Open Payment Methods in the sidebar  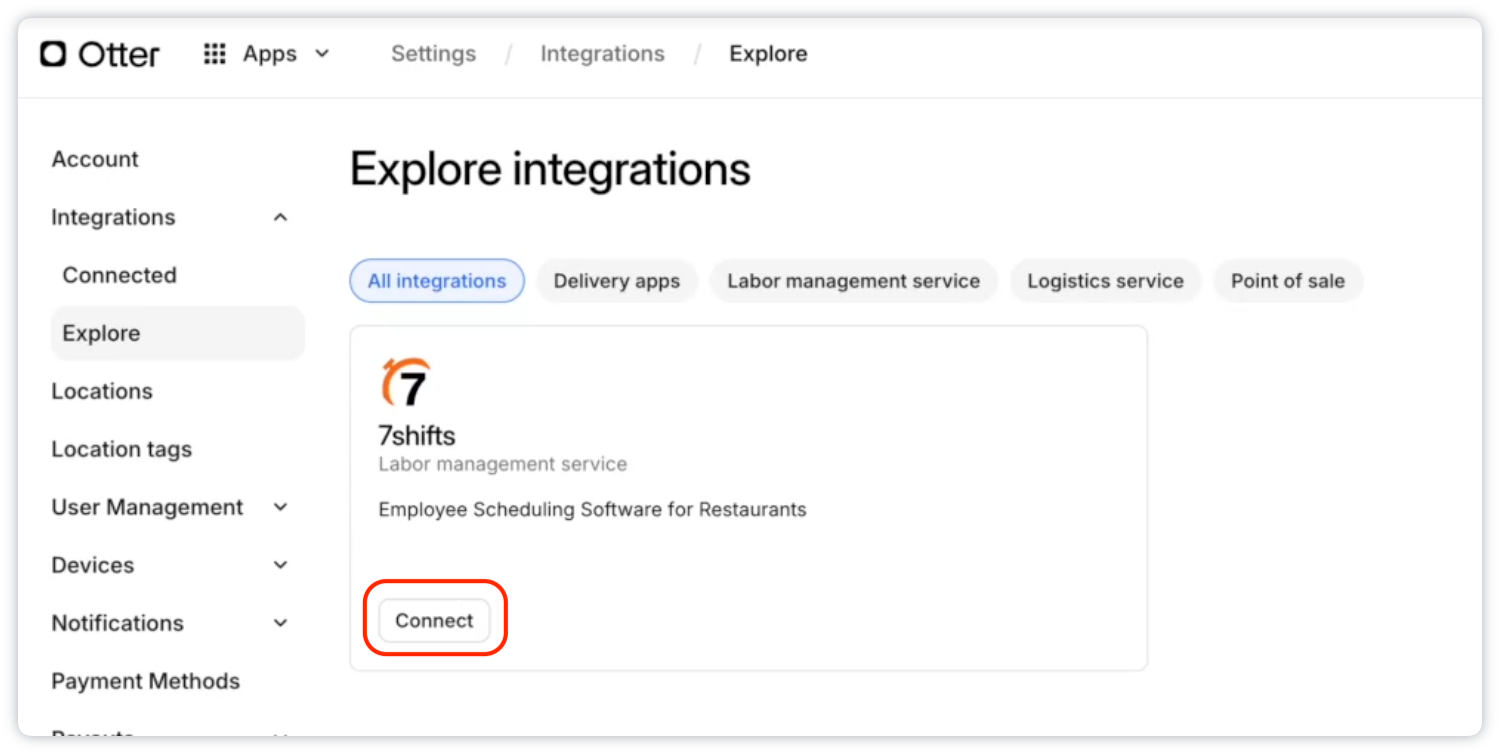coord(146,682)
